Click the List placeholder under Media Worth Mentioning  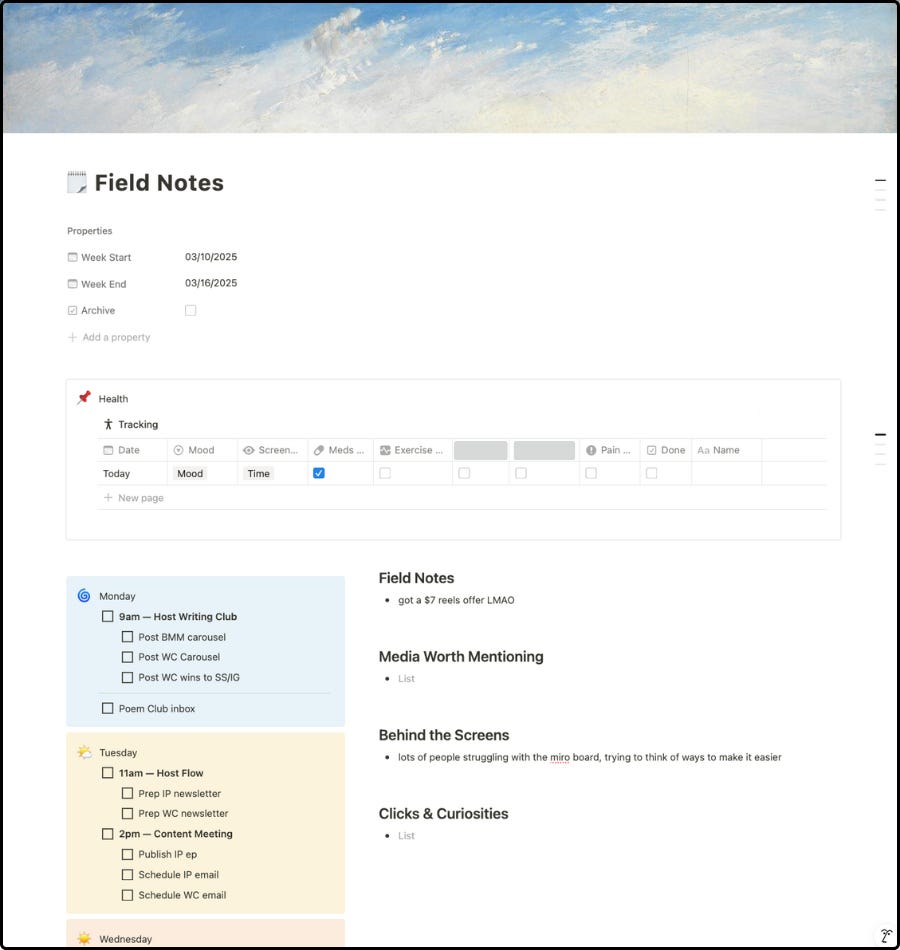click(x=406, y=679)
